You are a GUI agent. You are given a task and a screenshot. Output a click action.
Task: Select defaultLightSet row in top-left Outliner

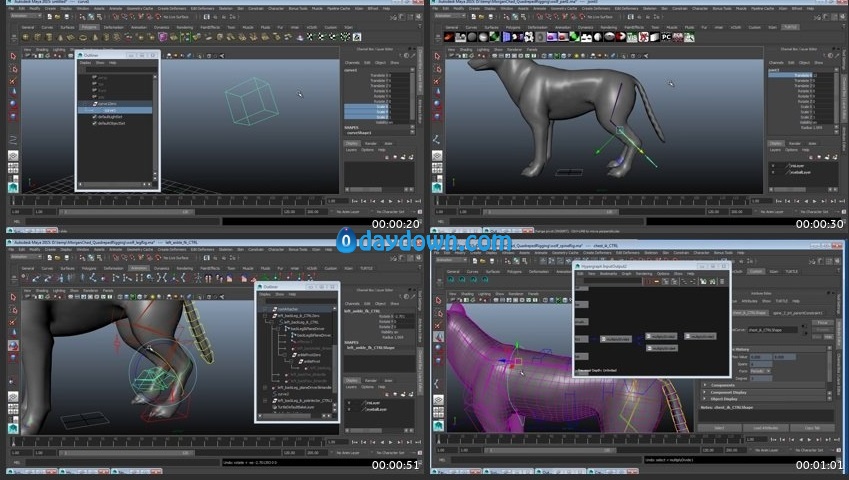coord(116,116)
